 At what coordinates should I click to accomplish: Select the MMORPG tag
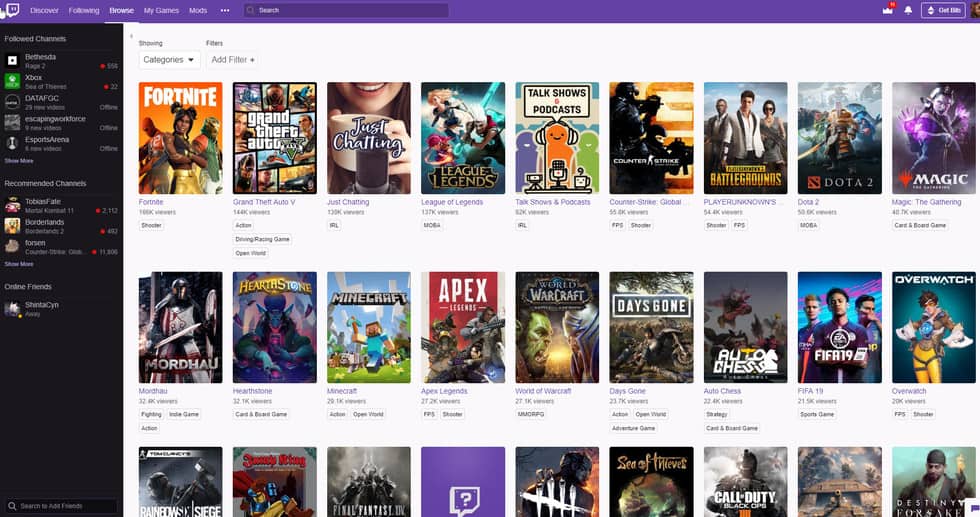coord(531,414)
